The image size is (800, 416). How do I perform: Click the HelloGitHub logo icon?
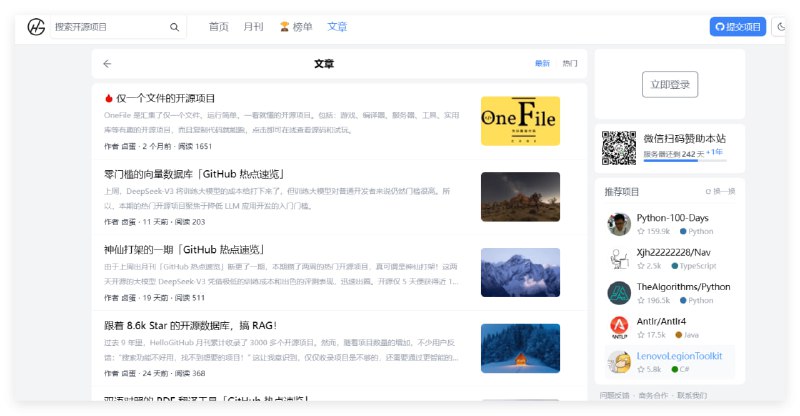36,27
